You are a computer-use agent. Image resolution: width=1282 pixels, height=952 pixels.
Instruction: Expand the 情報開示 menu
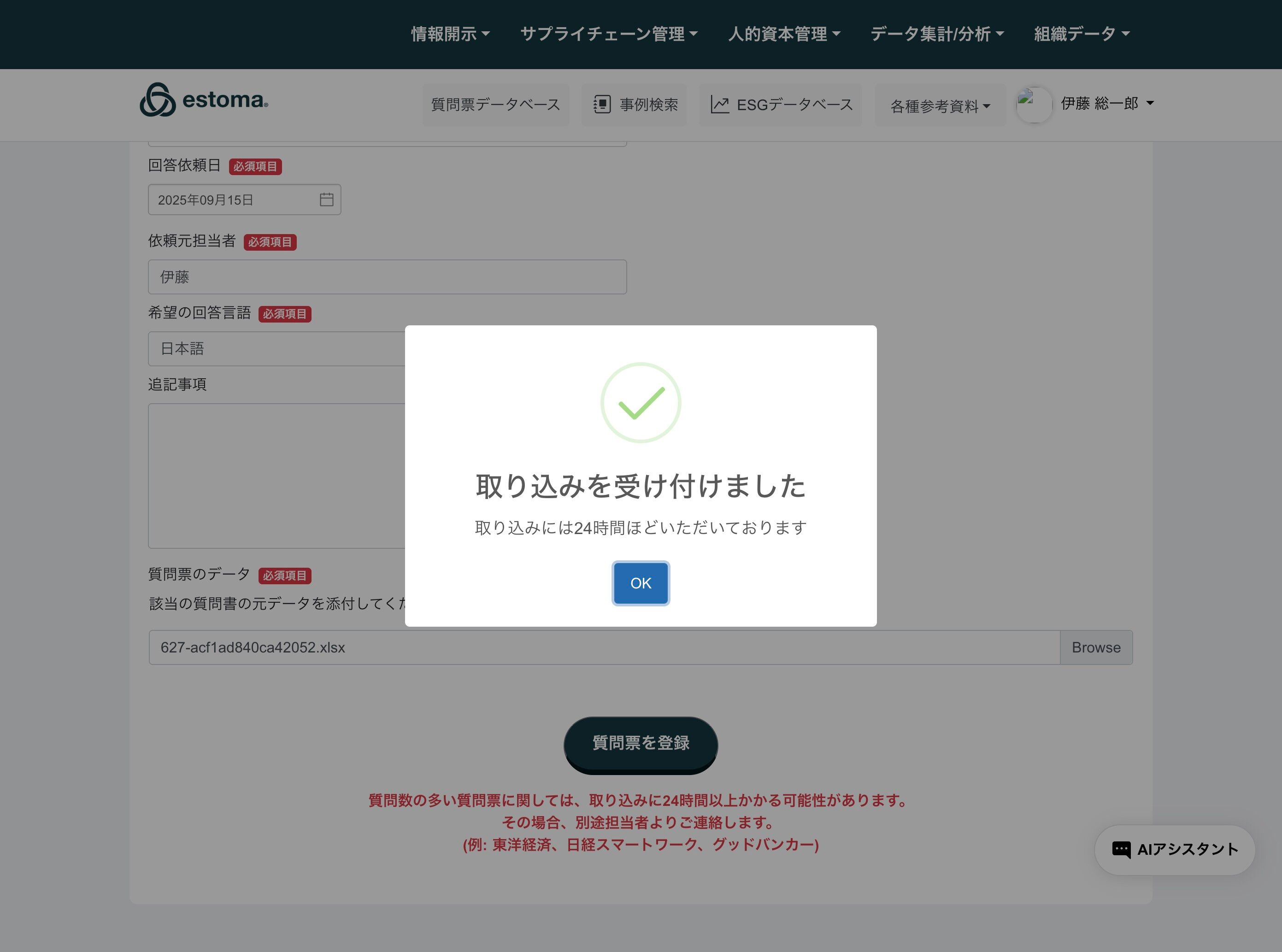450,34
